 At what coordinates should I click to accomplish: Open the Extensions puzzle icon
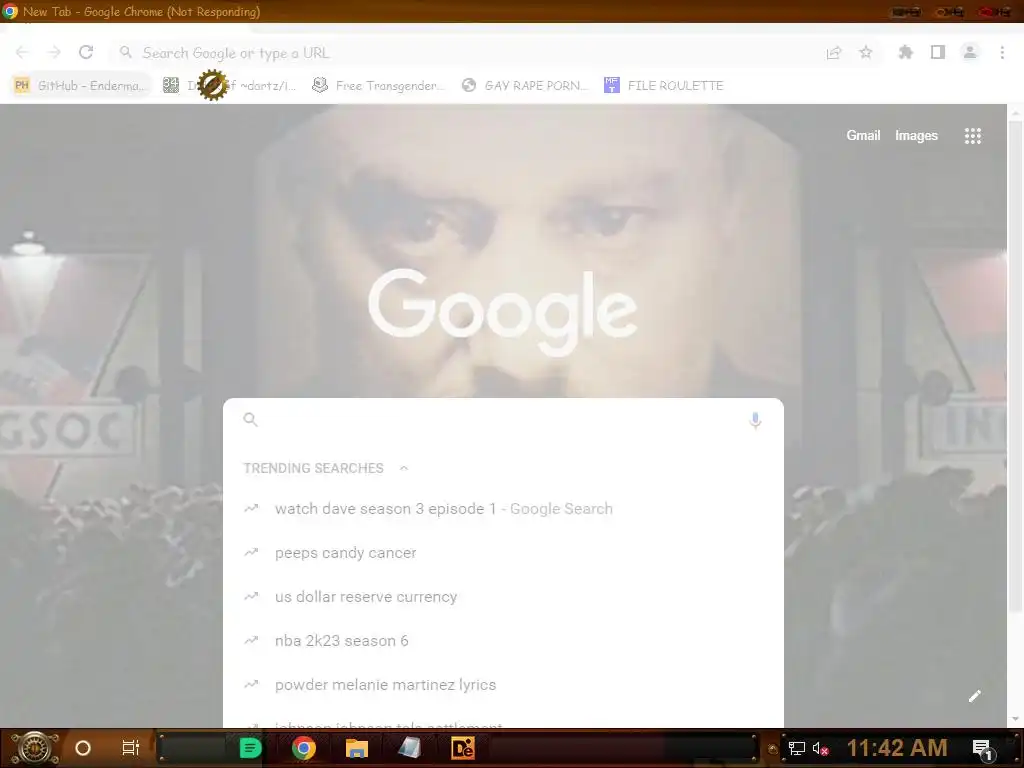906,52
